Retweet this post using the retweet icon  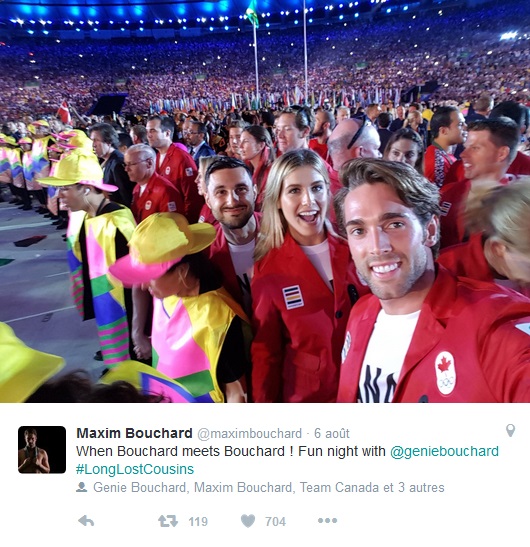(168, 521)
